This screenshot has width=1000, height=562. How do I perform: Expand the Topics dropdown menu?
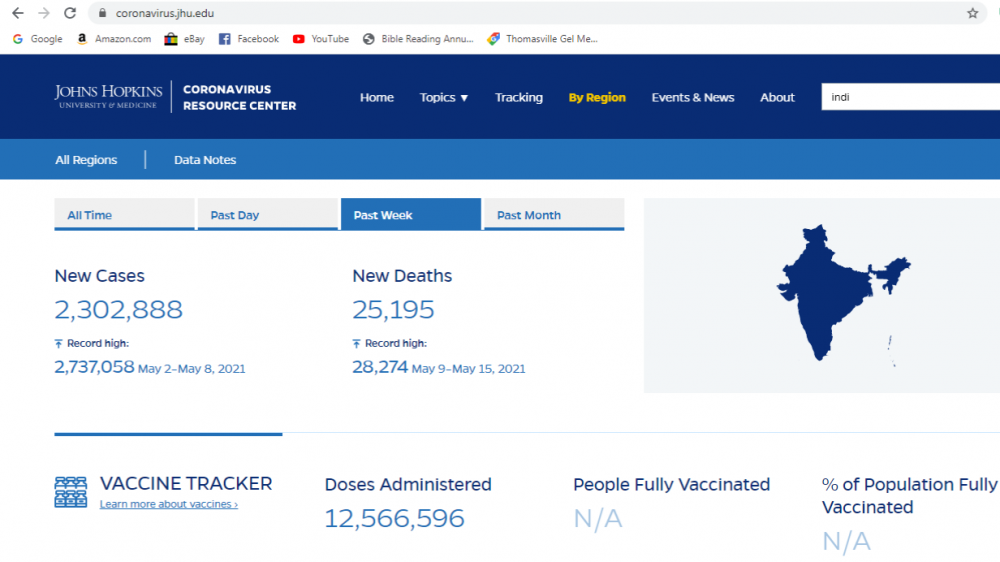444,97
